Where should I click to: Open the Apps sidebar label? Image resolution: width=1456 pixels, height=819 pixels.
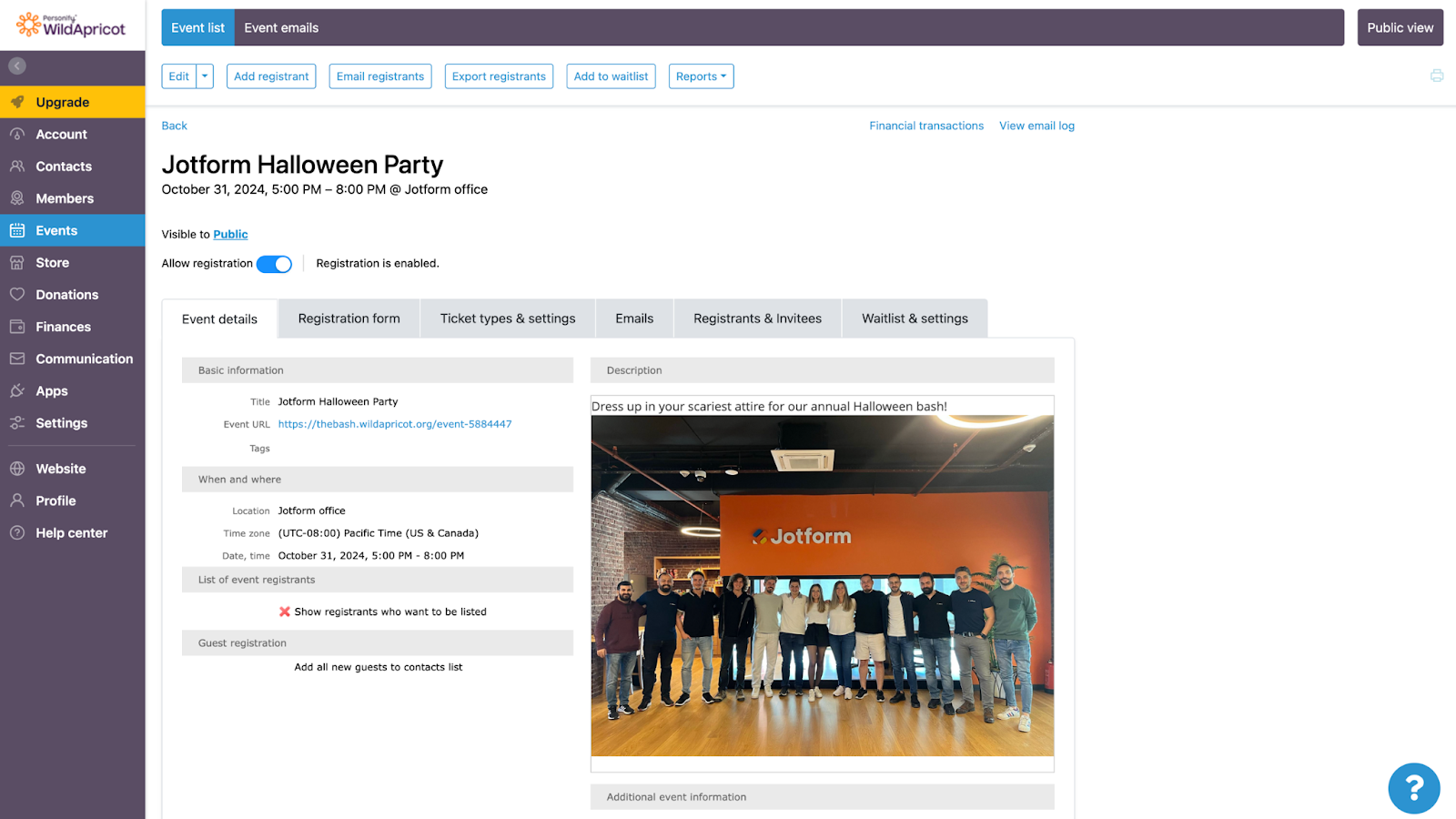click(x=52, y=391)
